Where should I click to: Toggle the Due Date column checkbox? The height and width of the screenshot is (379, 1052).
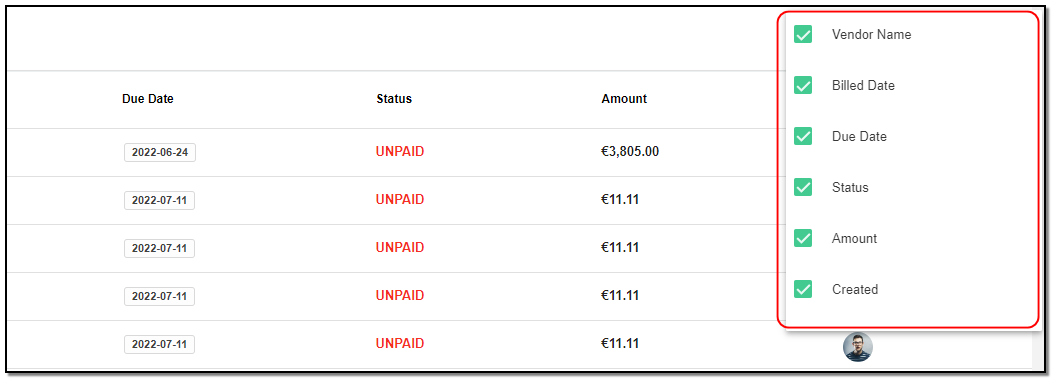(803, 136)
